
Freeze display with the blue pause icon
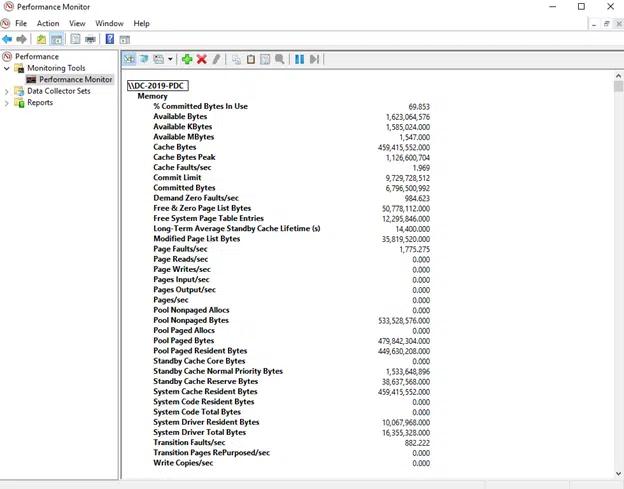click(x=300, y=59)
